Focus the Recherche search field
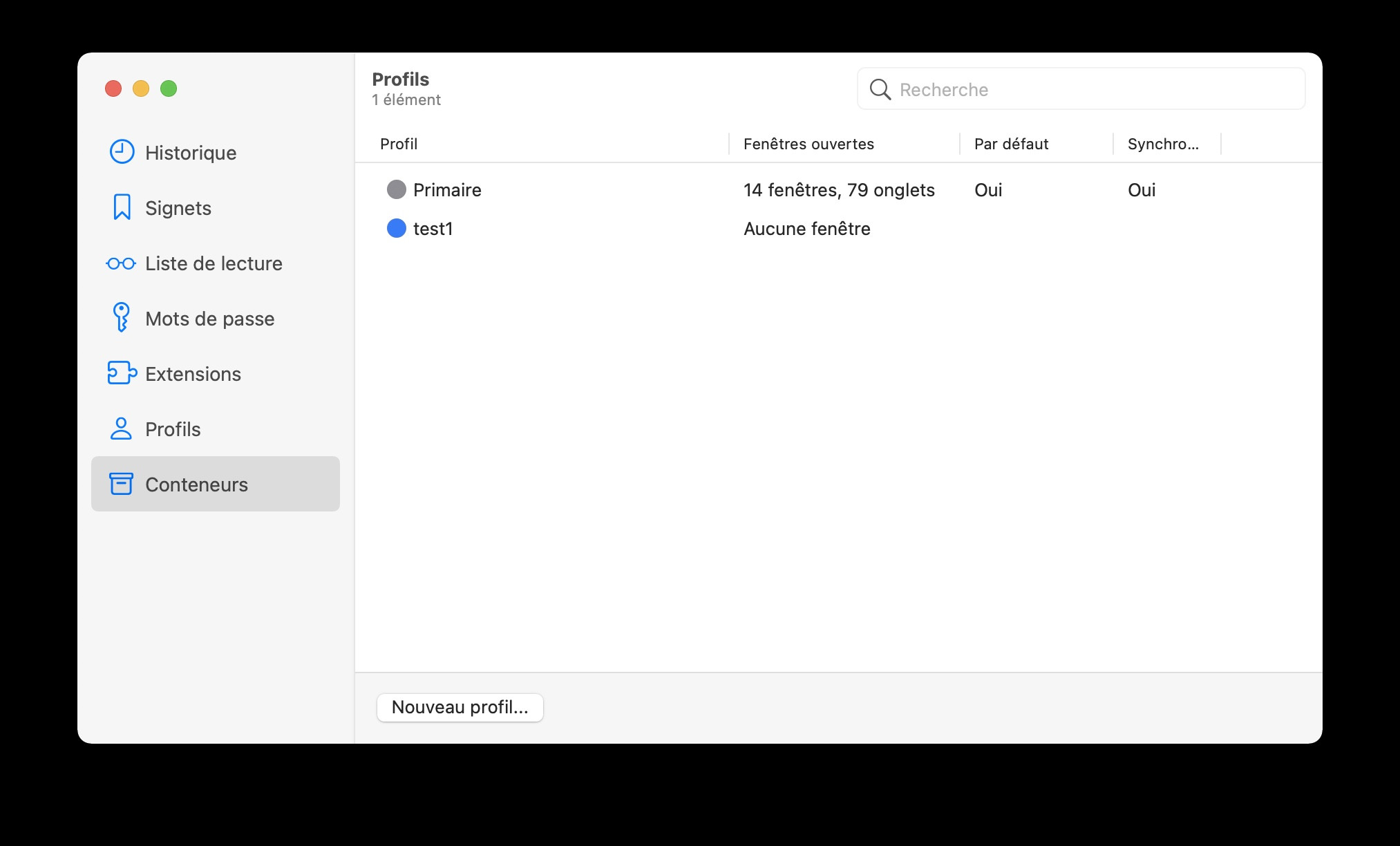Image resolution: width=1400 pixels, height=846 pixels. coord(1081,89)
